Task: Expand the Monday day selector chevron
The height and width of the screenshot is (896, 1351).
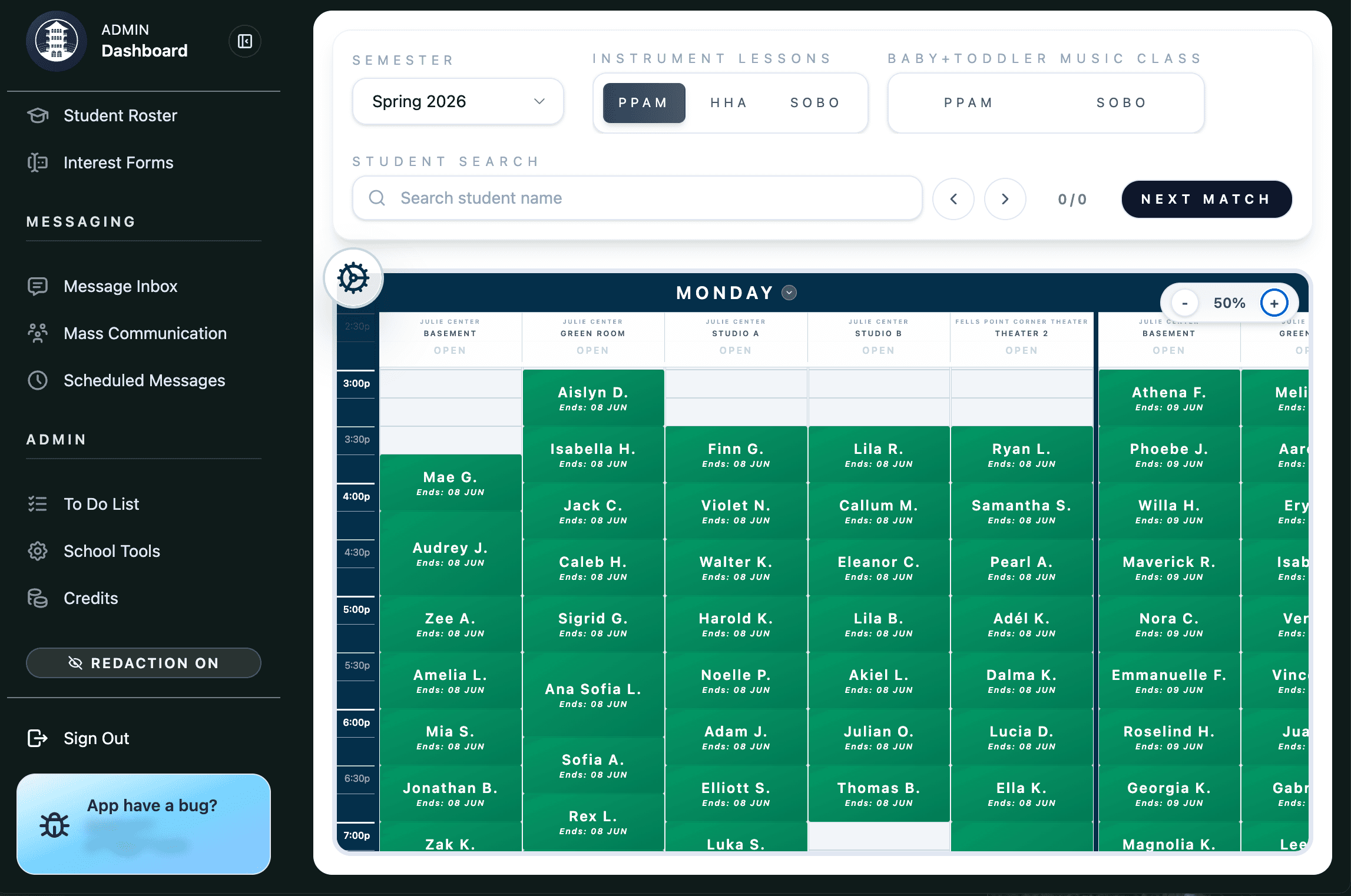Action: 789,293
